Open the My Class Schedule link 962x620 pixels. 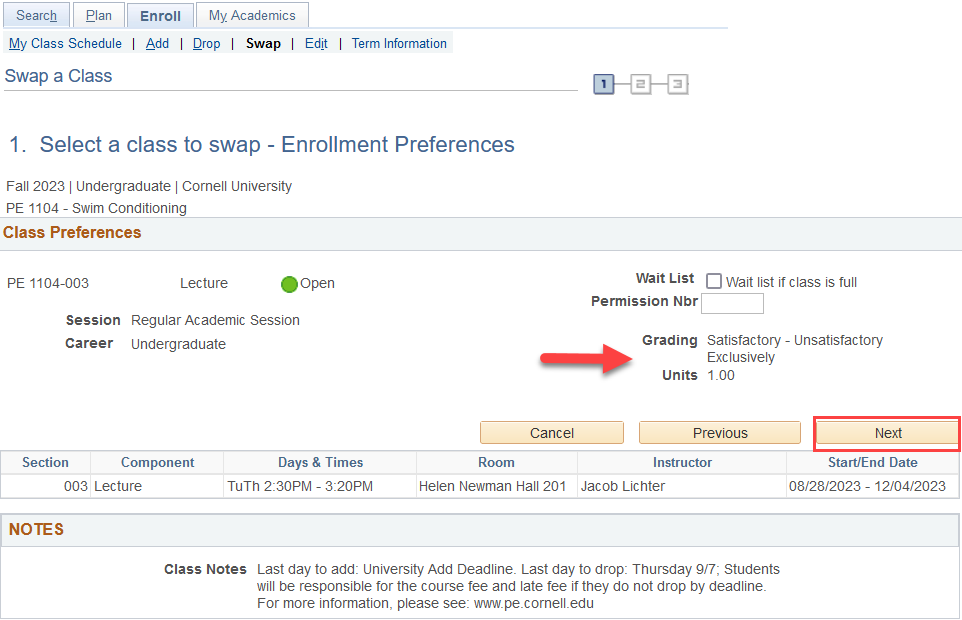pyautogui.click(x=65, y=43)
